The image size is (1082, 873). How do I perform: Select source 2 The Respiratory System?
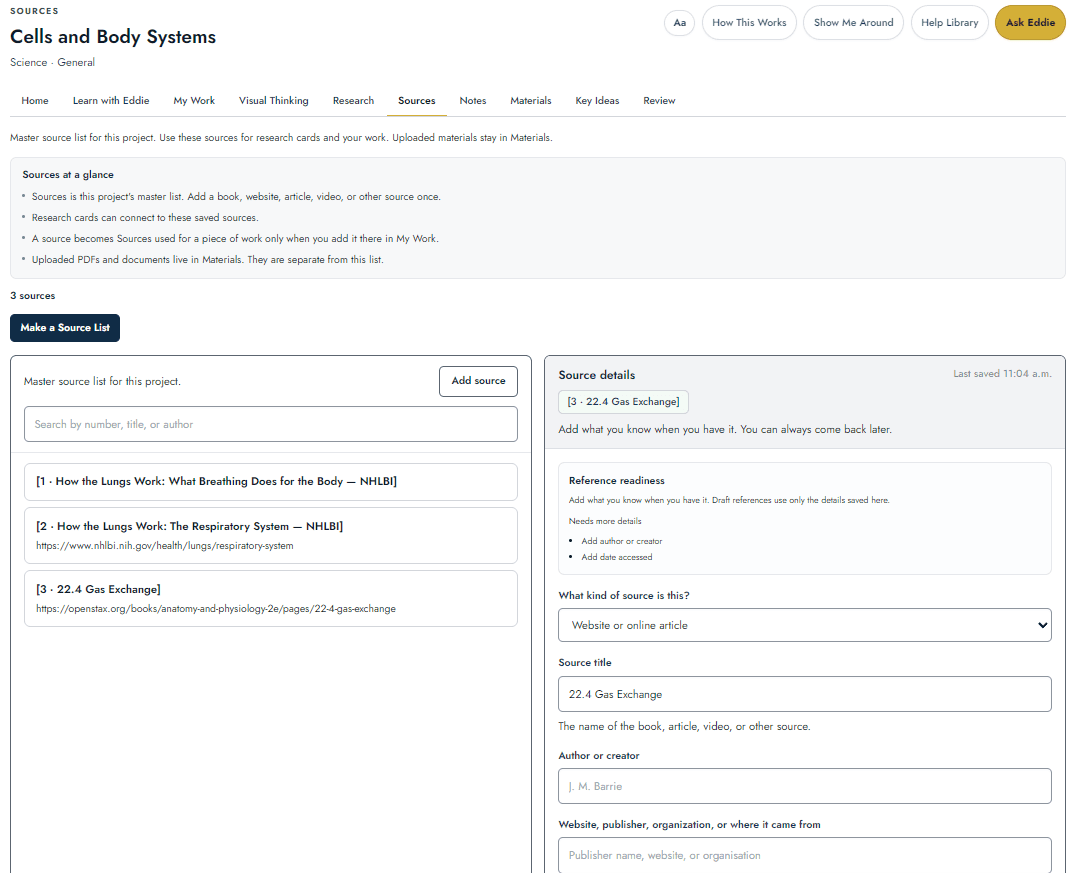270,536
